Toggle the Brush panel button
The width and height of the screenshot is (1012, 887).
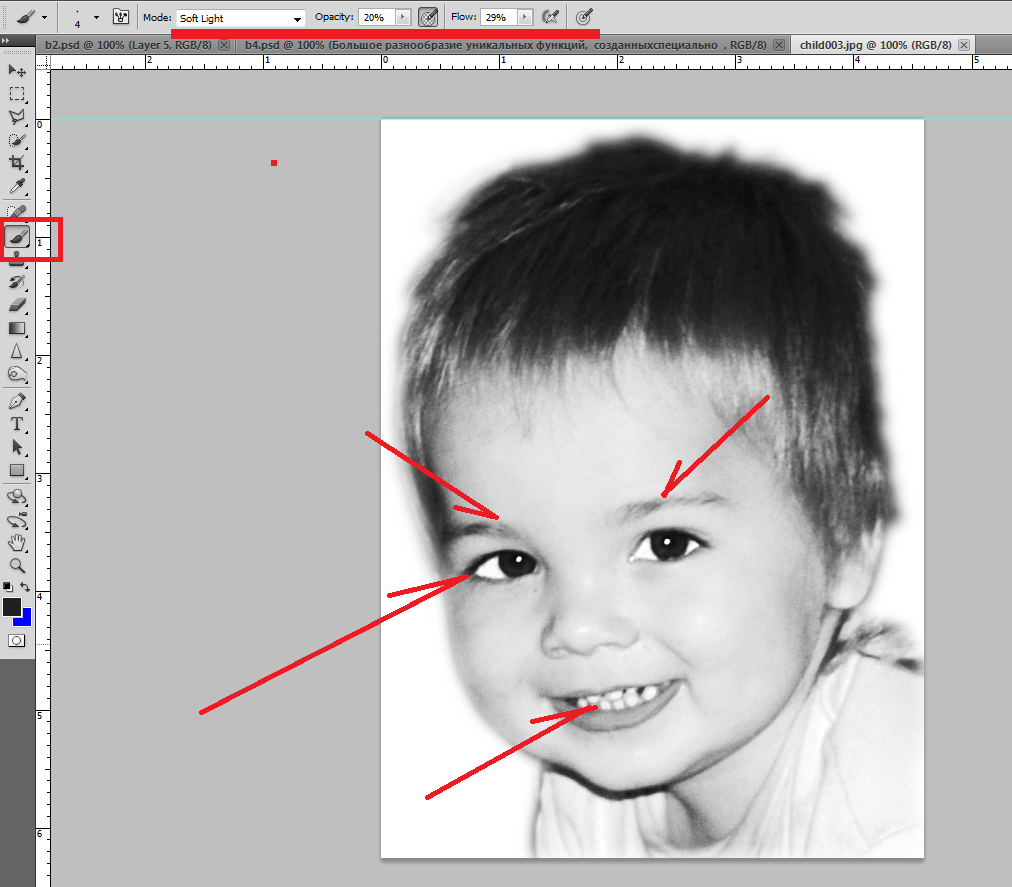(121, 17)
